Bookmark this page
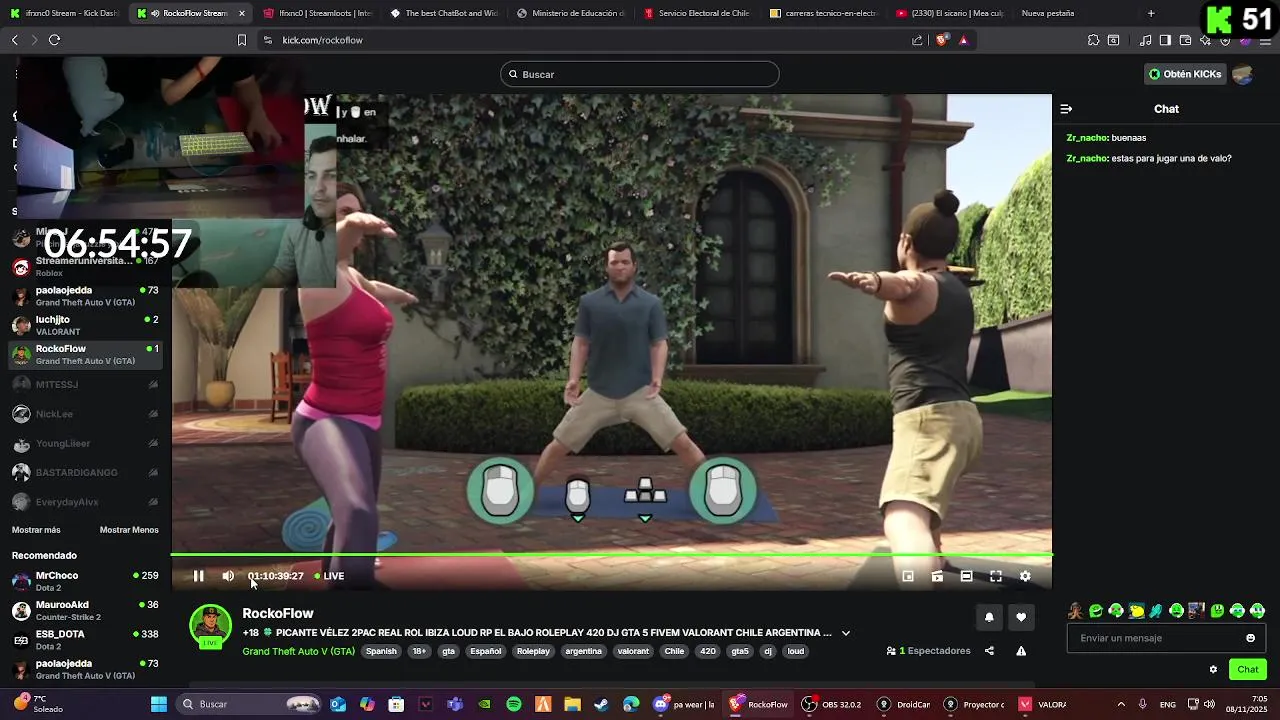This screenshot has width=1280, height=720. point(241,40)
